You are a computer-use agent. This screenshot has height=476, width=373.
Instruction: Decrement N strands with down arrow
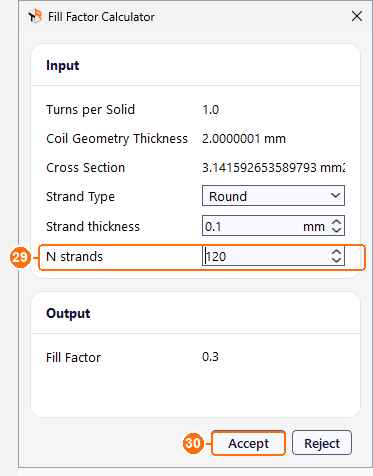pyautogui.click(x=337, y=260)
